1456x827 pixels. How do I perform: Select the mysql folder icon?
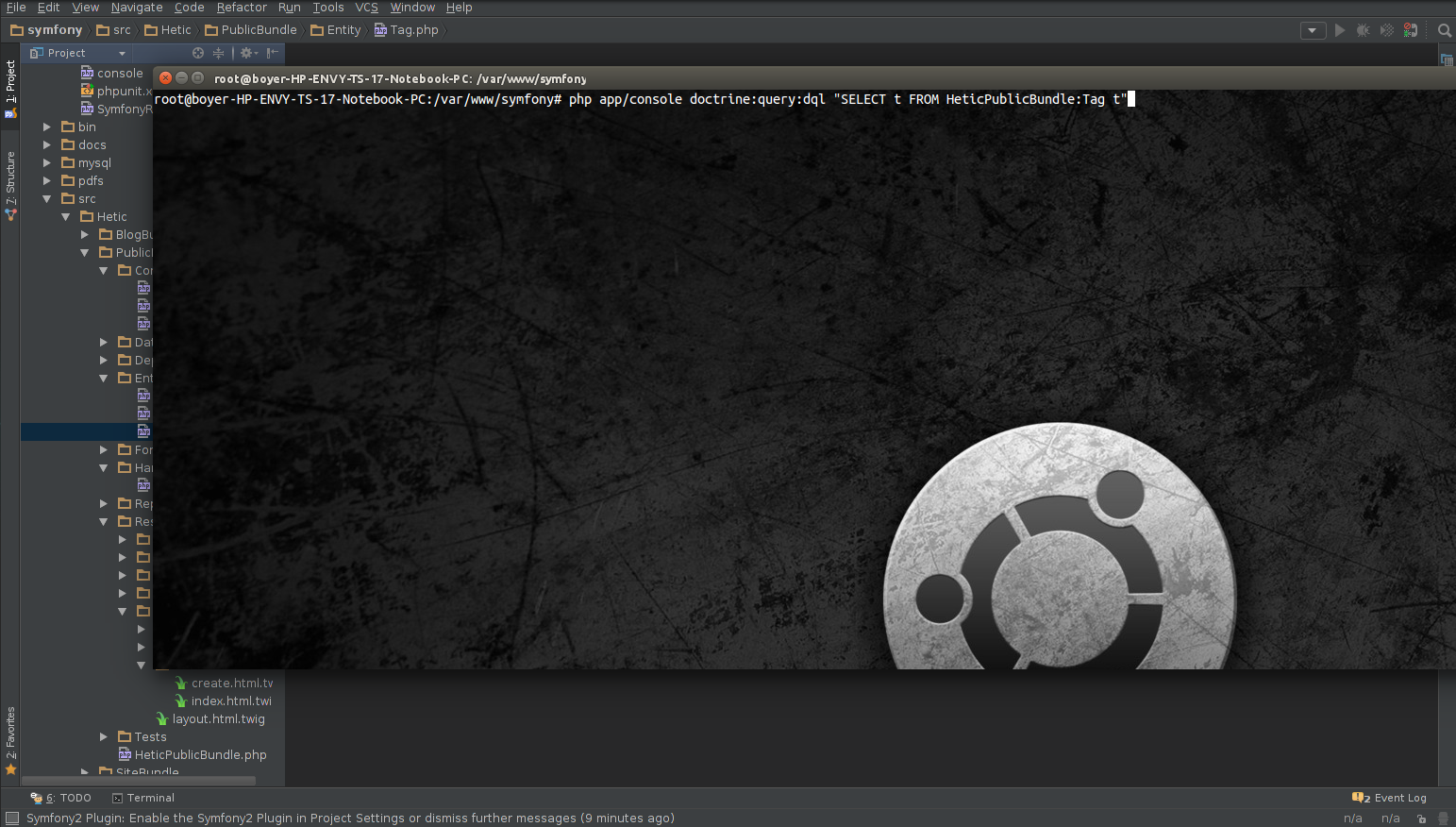coord(68,162)
